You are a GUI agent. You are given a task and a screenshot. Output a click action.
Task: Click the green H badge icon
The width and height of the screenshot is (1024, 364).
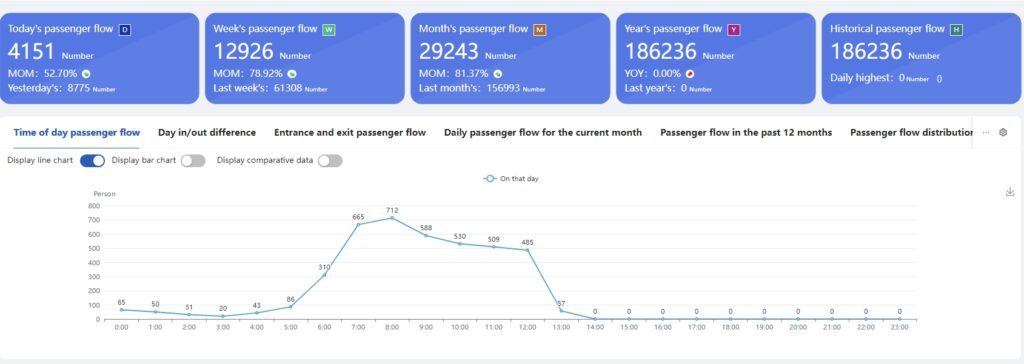coord(957,29)
